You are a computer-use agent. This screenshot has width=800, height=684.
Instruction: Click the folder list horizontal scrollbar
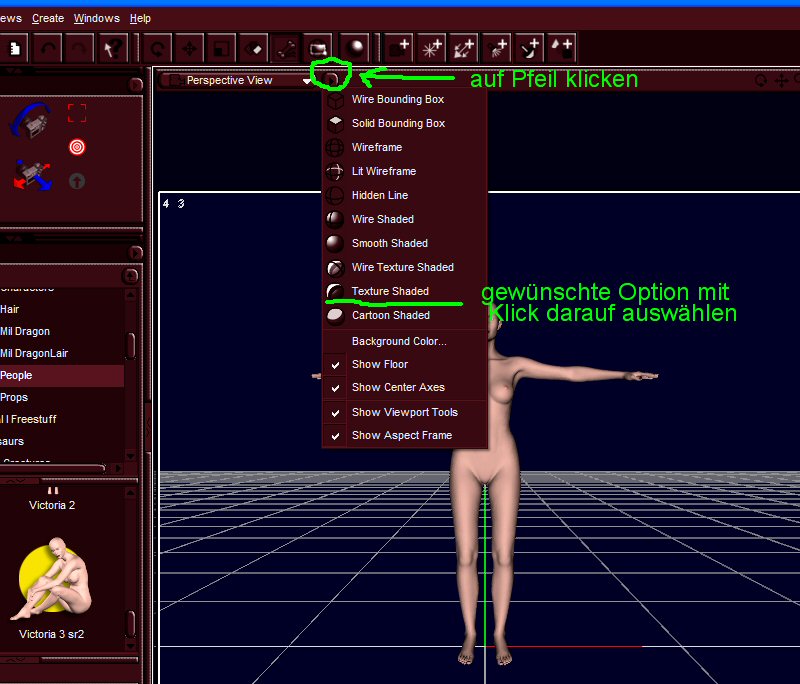tap(52, 468)
